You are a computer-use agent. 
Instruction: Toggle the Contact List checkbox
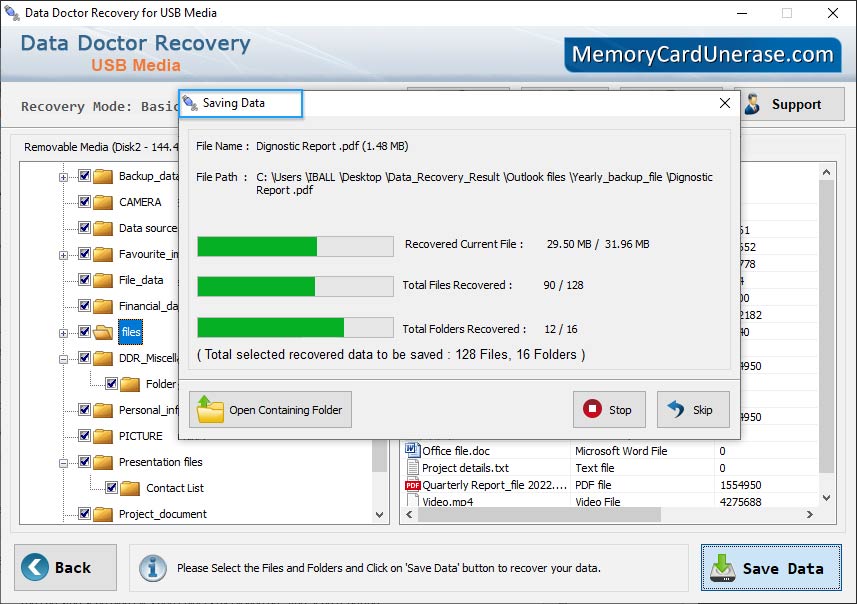point(111,488)
